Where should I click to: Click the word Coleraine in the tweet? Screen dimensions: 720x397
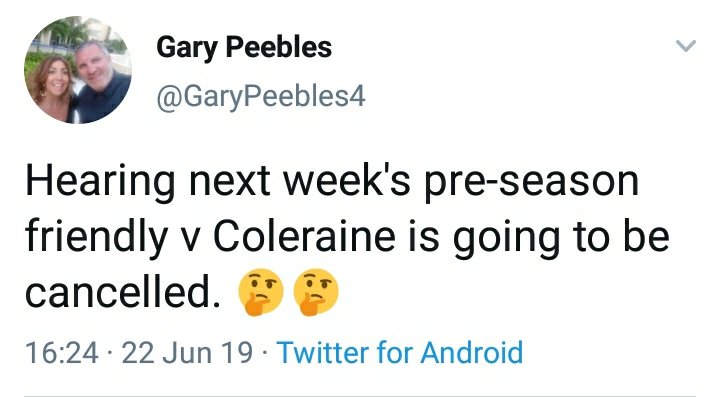(304, 237)
